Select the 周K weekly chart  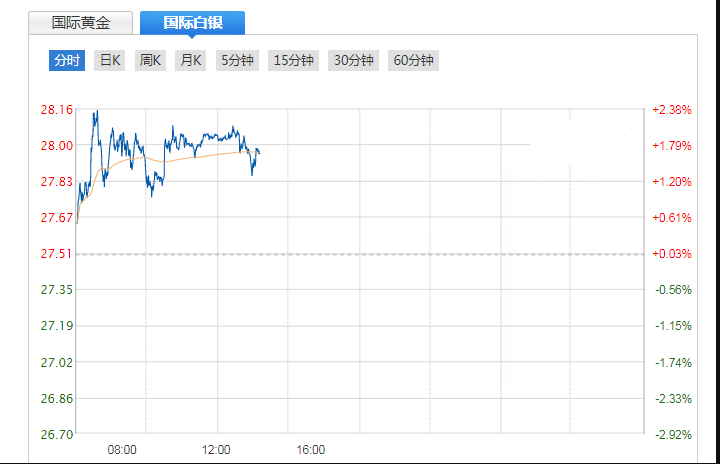150,61
